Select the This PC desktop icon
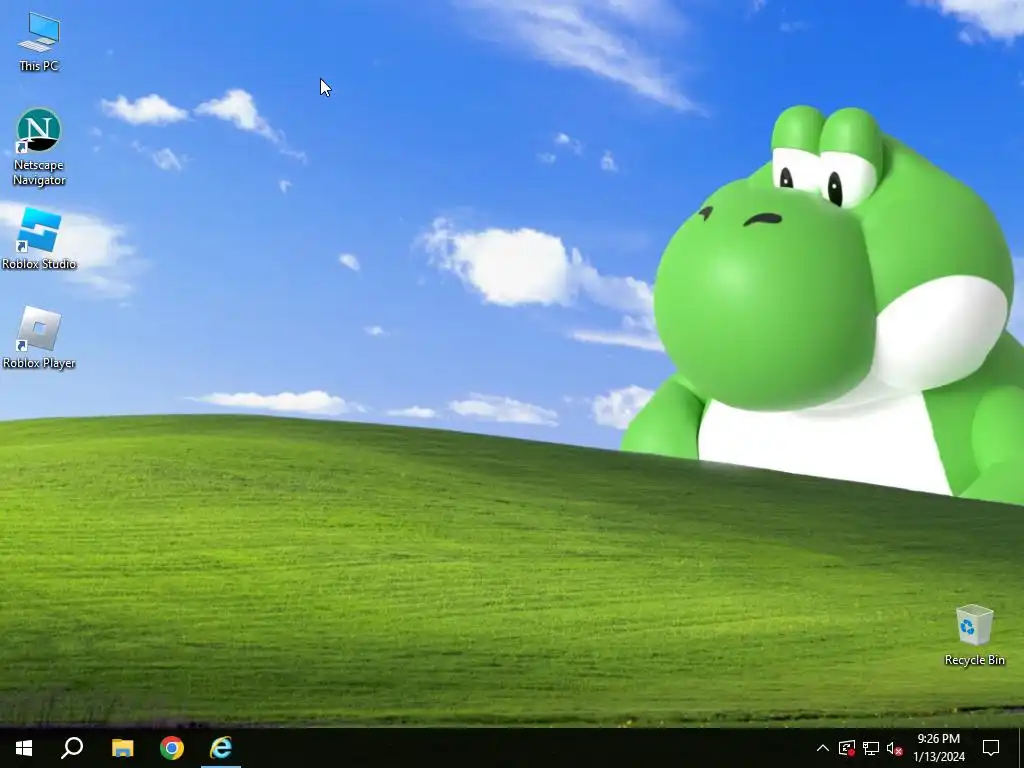The image size is (1024, 768). pos(39,42)
